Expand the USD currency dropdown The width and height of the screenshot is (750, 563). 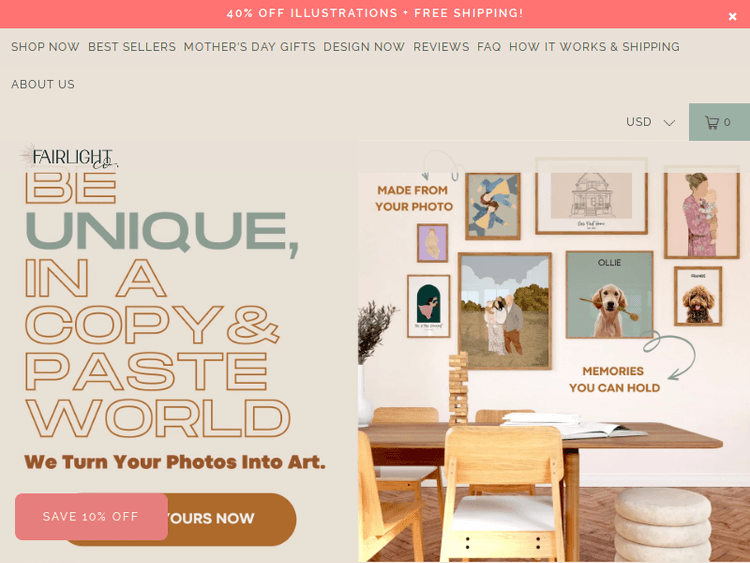point(650,122)
